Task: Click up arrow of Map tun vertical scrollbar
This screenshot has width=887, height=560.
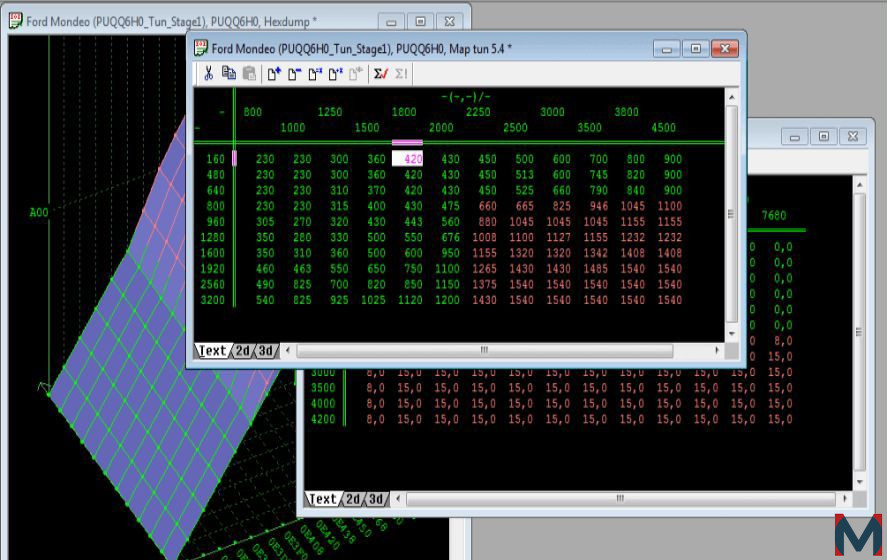Action: [x=731, y=97]
